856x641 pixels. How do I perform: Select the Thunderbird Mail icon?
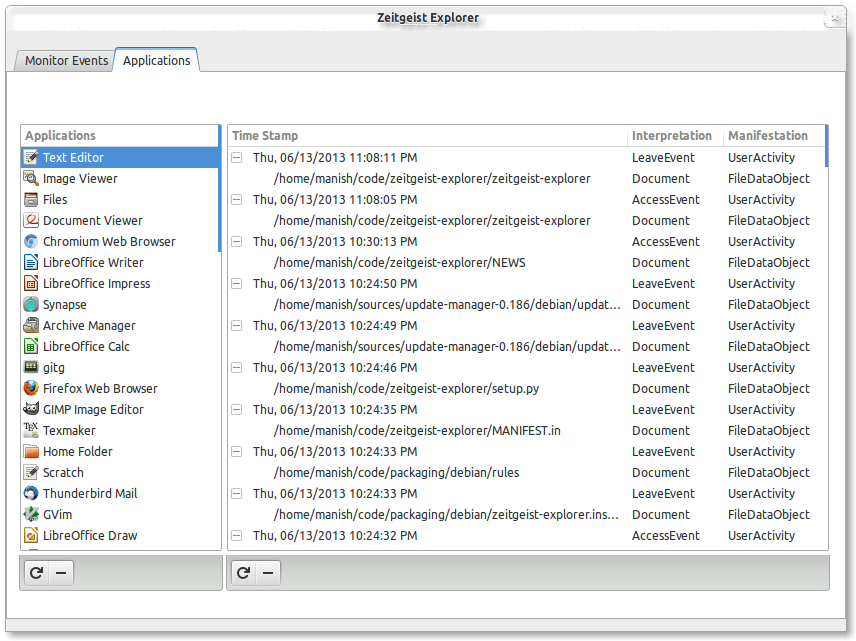pyautogui.click(x=32, y=493)
